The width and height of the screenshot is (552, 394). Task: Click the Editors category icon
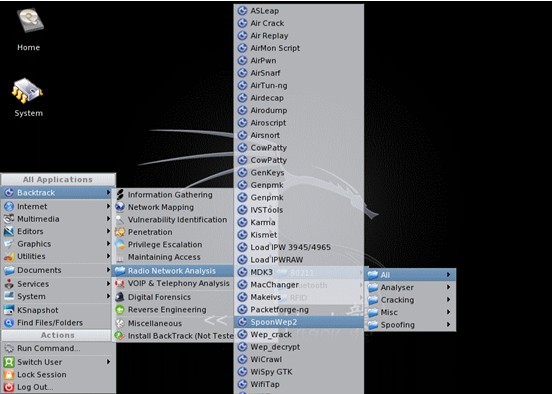tap(9, 231)
